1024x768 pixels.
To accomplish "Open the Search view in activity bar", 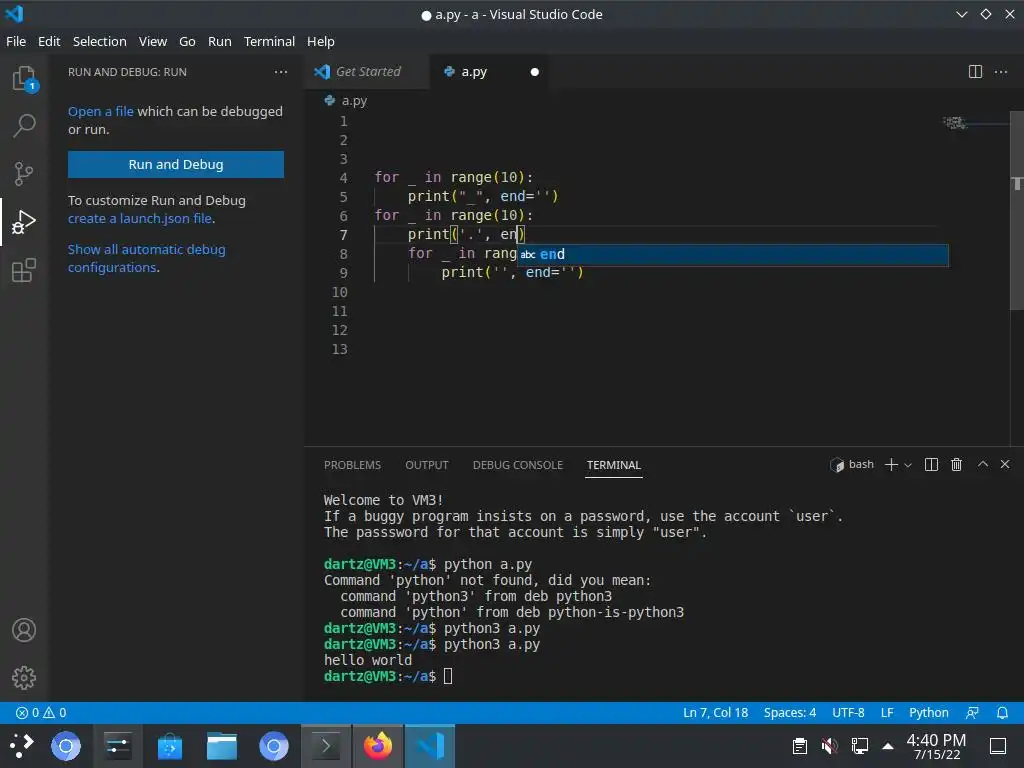I will [24, 125].
